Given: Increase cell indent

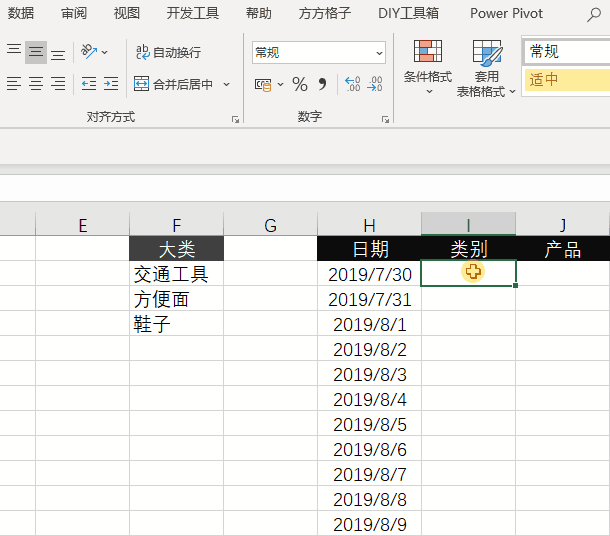Looking at the screenshot, I should click(x=111, y=84).
